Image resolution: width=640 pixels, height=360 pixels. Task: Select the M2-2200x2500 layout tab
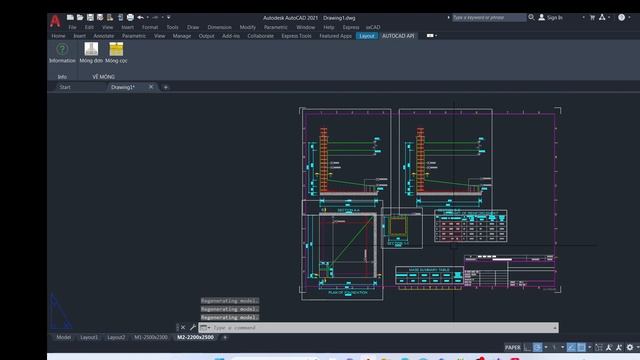point(195,337)
